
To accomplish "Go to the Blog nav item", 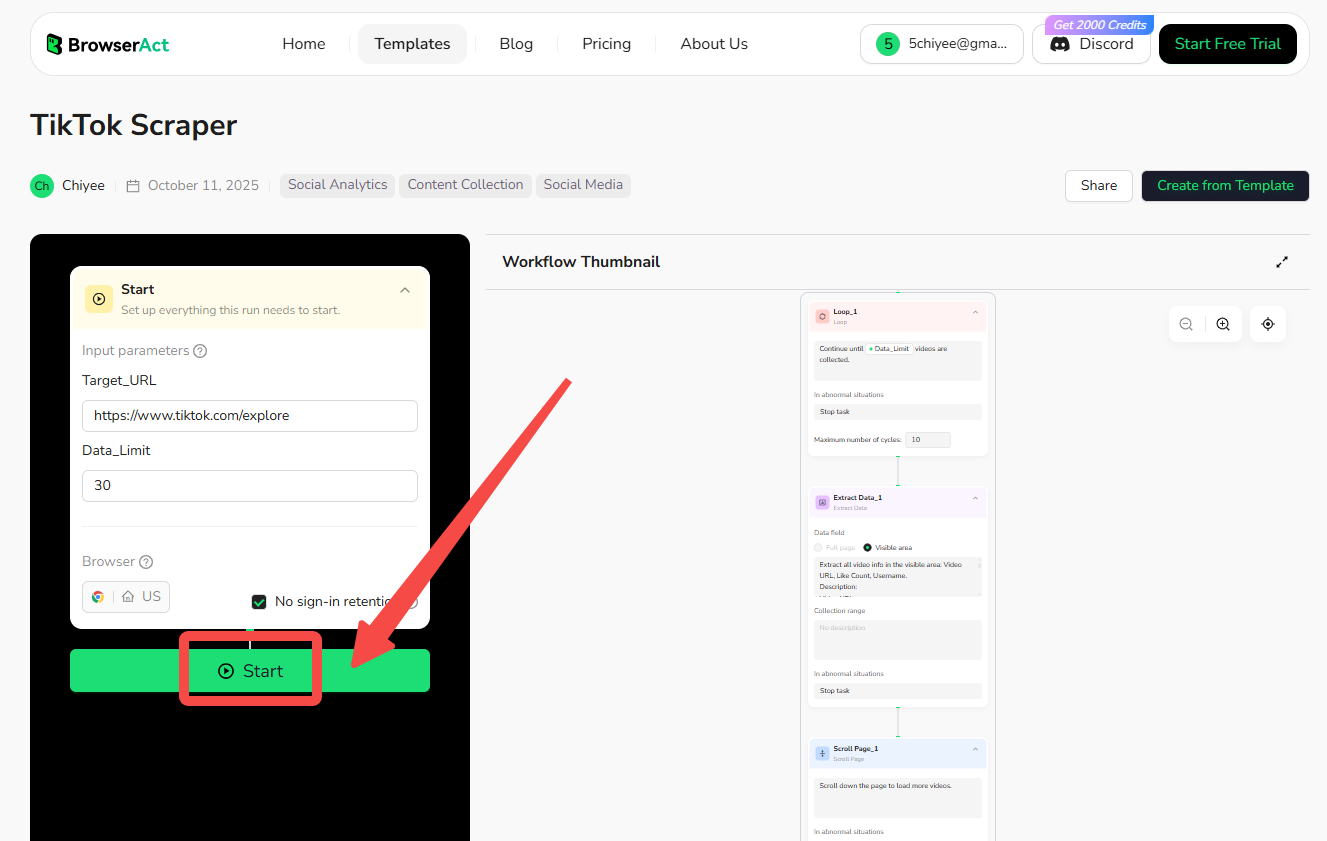I will [x=516, y=44].
